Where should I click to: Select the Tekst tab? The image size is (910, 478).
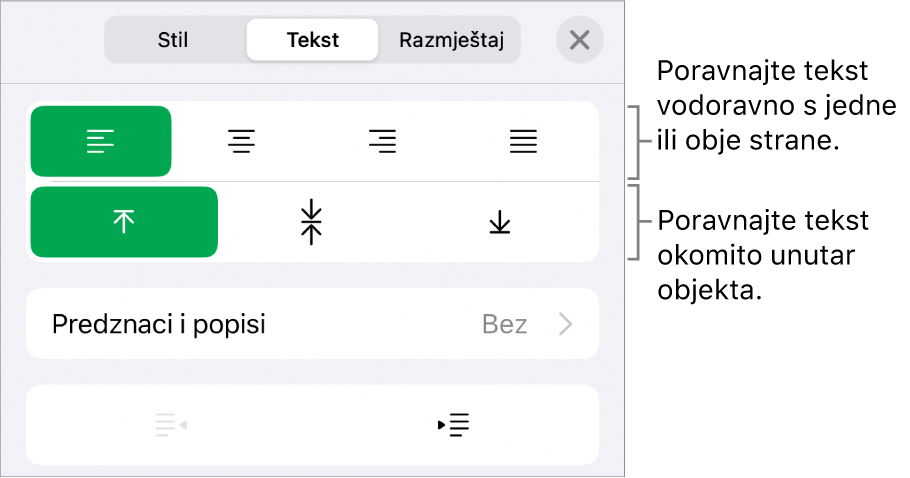pyautogui.click(x=312, y=41)
